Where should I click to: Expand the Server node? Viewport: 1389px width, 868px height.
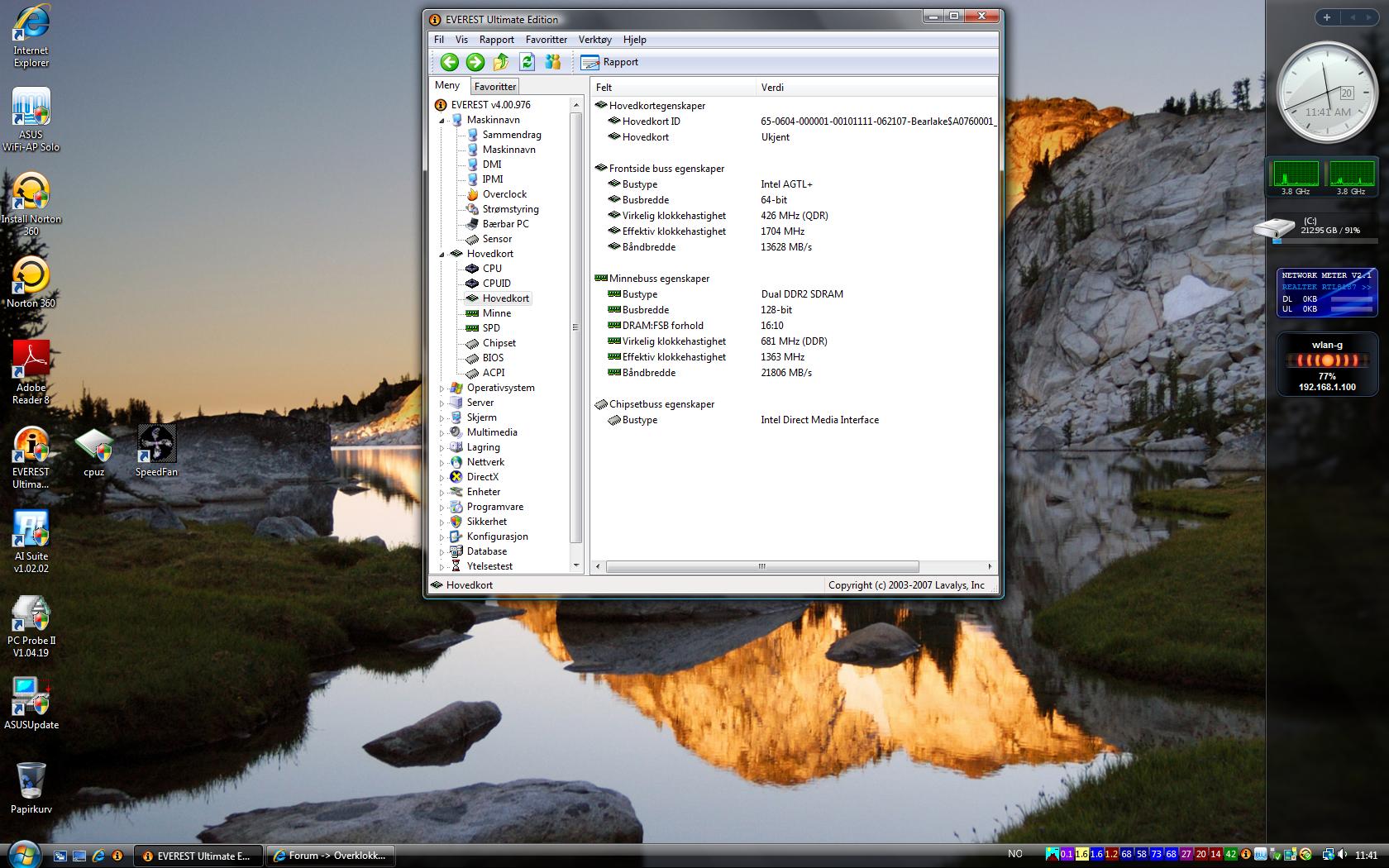pyautogui.click(x=442, y=403)
